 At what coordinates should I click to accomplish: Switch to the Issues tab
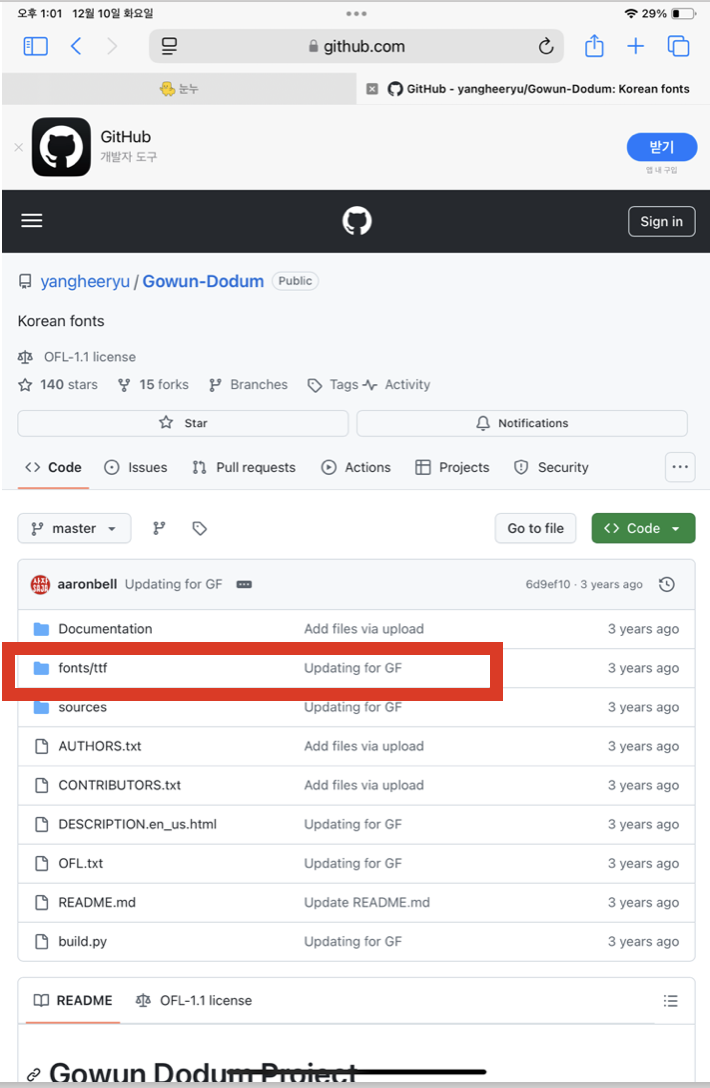pyautogui.click(x=136, y=468)
